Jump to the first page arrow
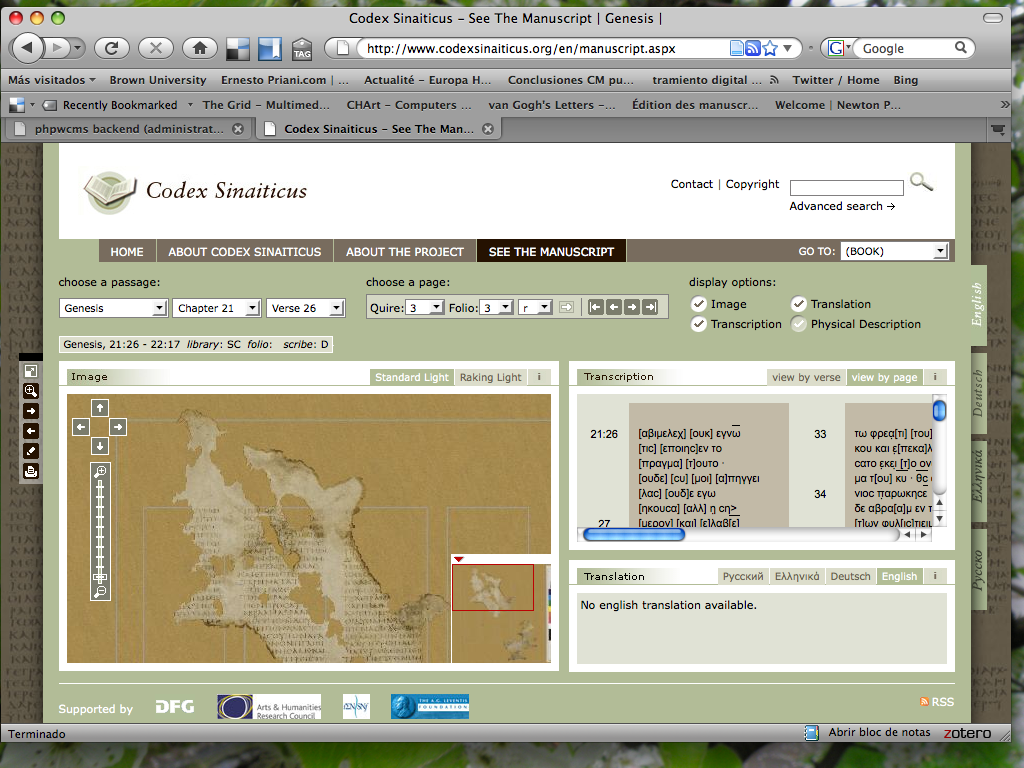 [x=596, y=308]
